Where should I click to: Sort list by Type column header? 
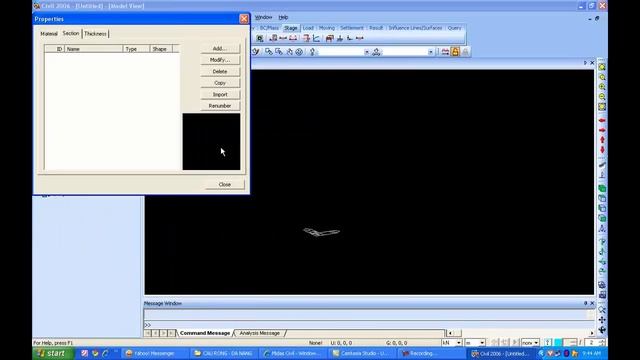pos(136,49)
